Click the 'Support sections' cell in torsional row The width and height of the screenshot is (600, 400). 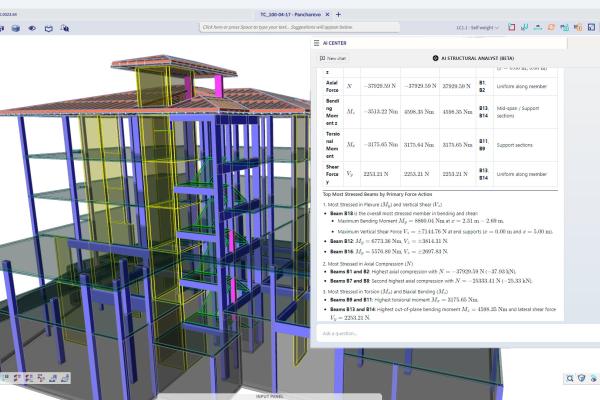[515, 145]
